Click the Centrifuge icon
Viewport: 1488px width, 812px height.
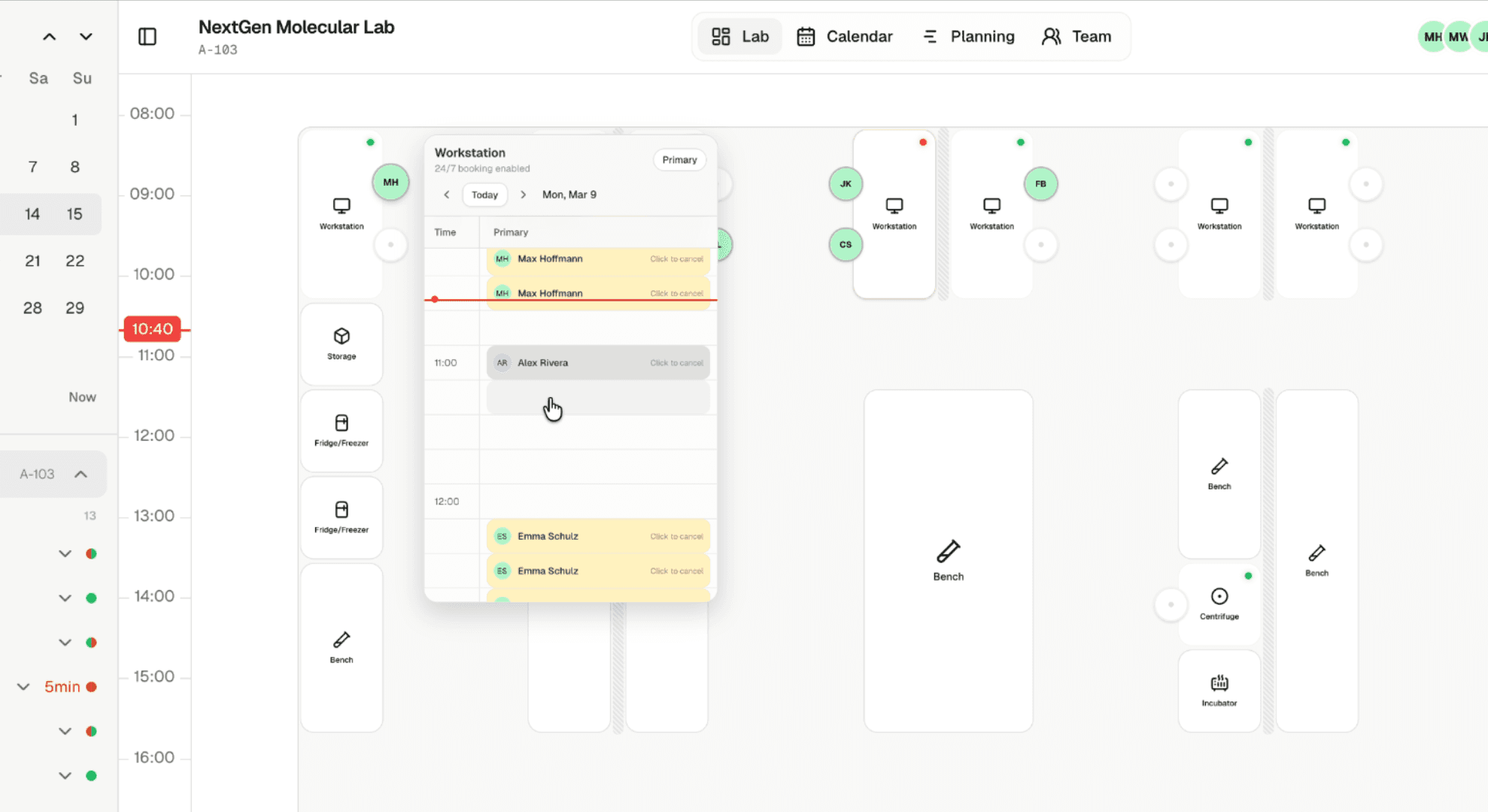point(1219,598)
